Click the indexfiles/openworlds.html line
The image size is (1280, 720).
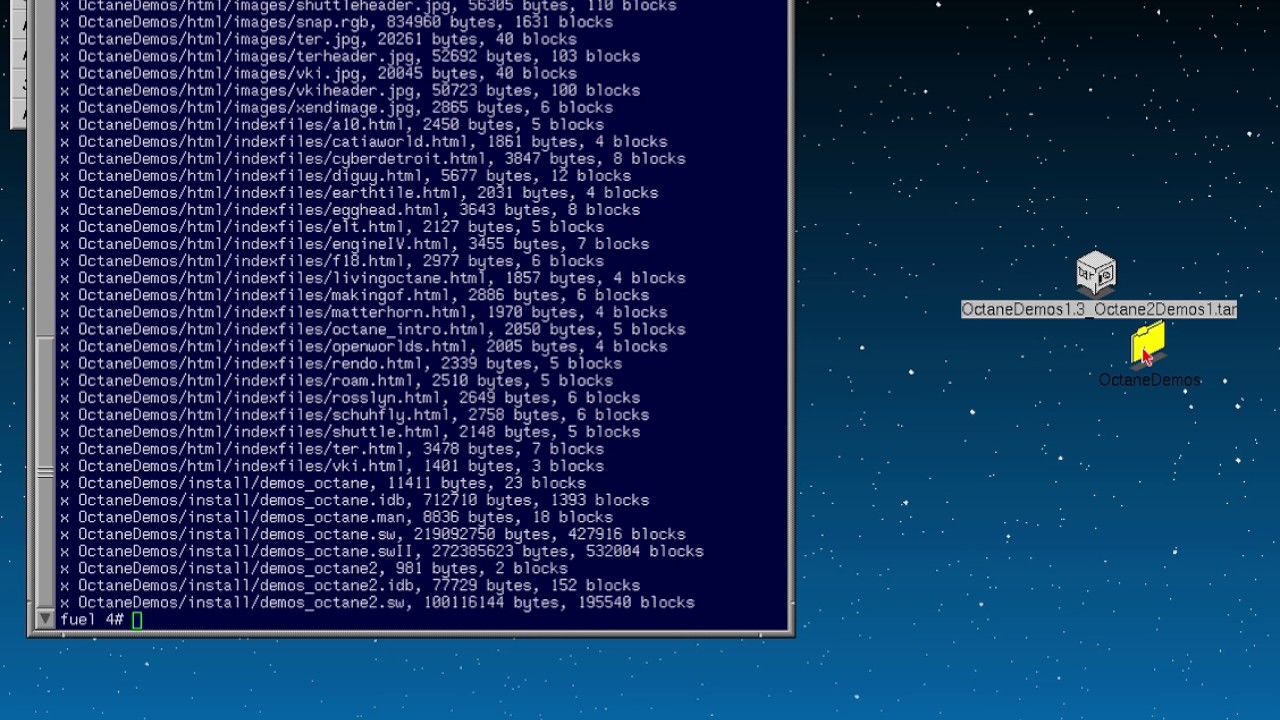click(363, 348)
